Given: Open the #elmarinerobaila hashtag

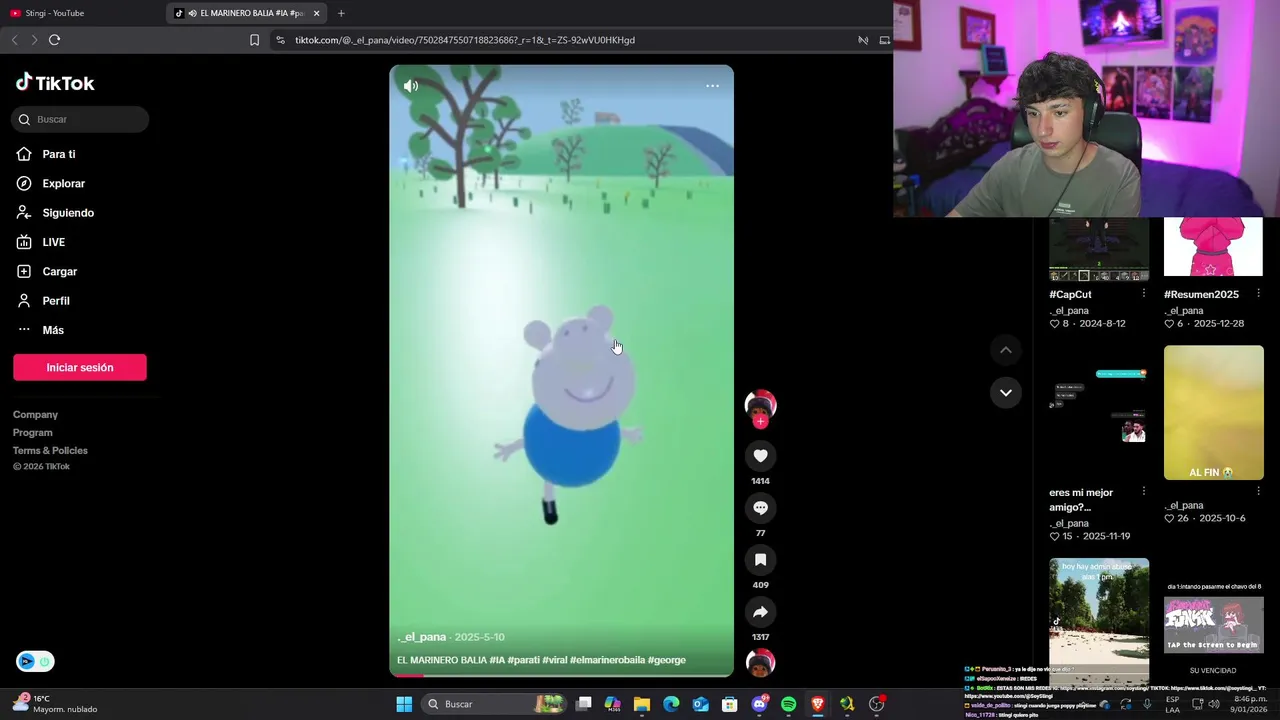Looking at the screenshot, I should point(607,660).
